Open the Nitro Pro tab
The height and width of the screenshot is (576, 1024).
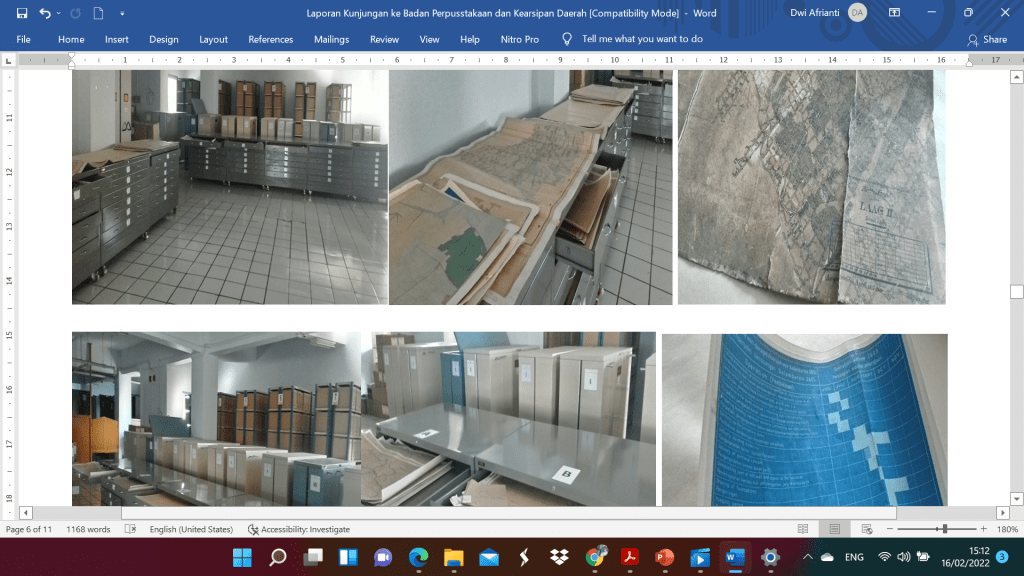pos(519,39)
